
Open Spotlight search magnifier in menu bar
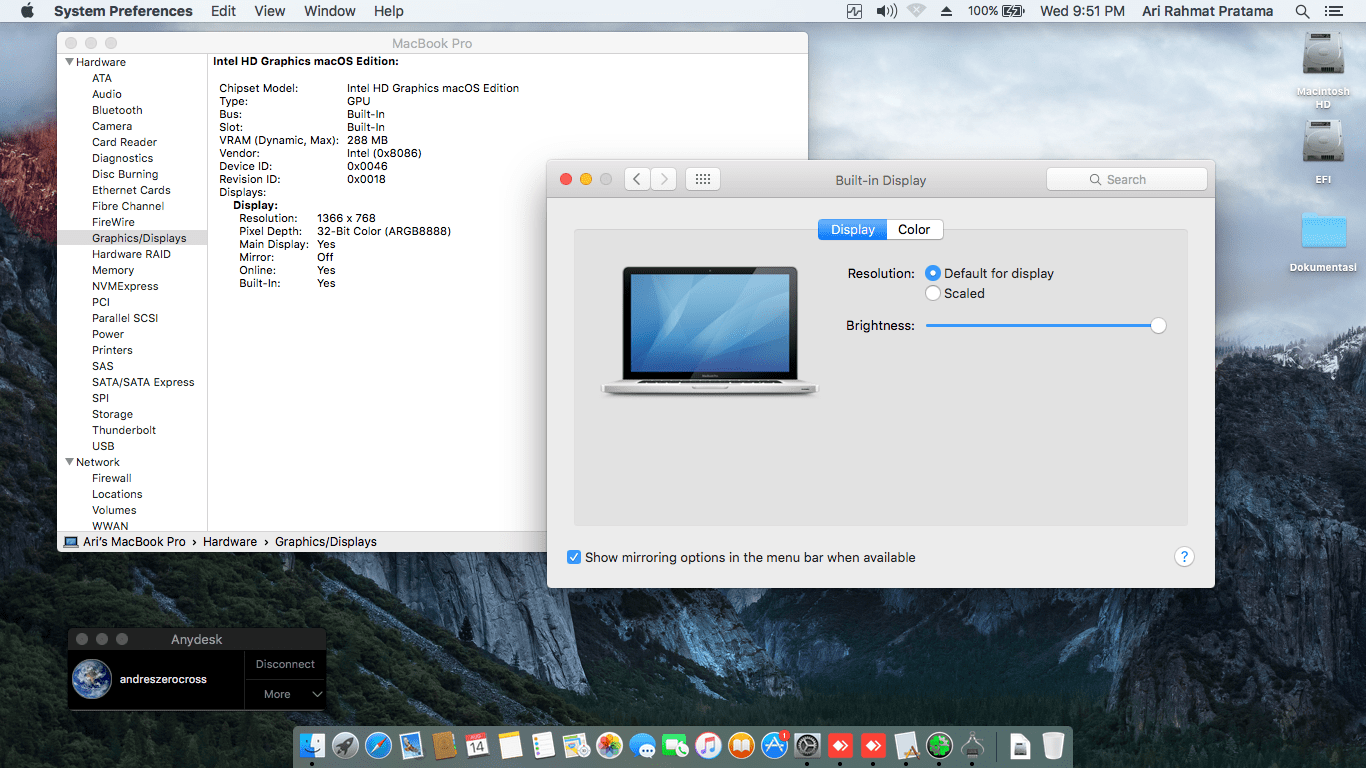pos(1302,11)
